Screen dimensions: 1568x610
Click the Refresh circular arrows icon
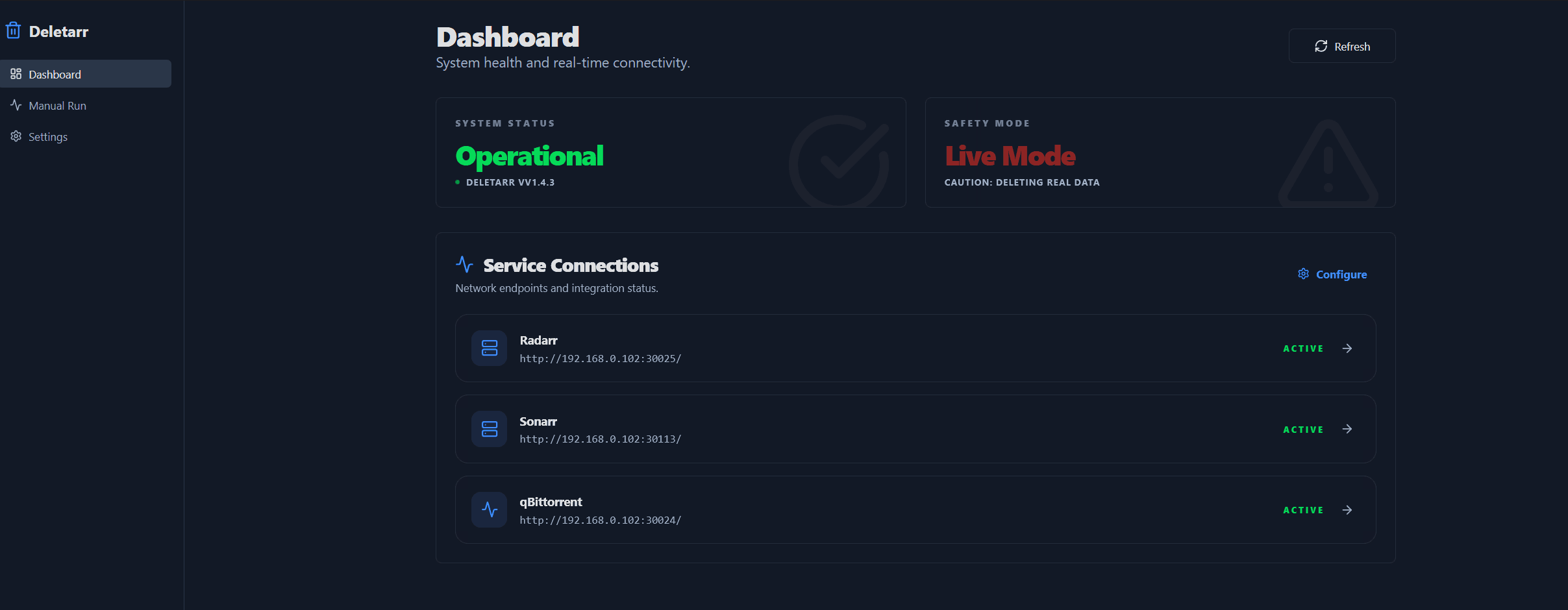[x=1321, y=46]
